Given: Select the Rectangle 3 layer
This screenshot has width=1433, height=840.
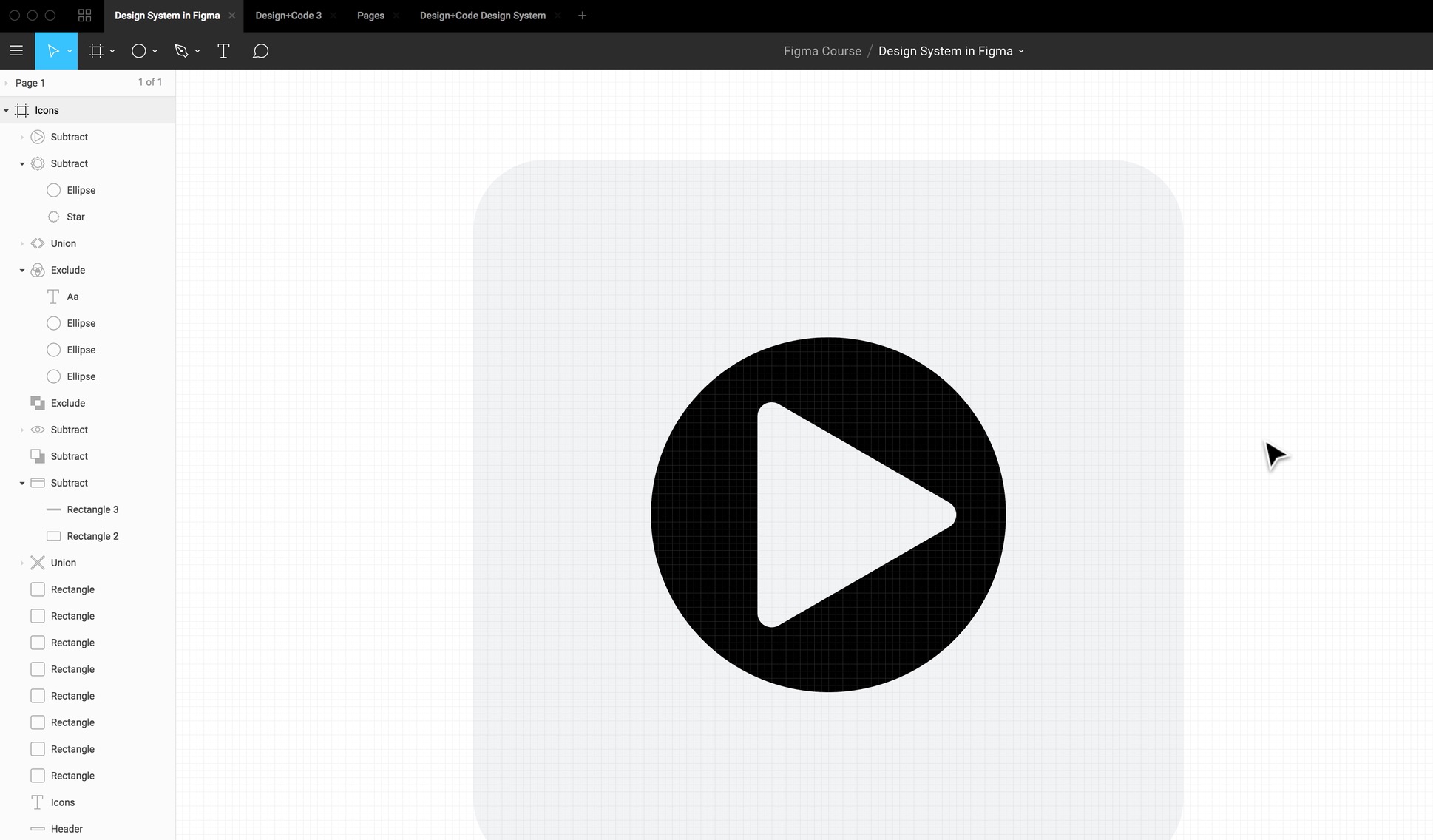Looking at the screenshot, I should point(92,509).
